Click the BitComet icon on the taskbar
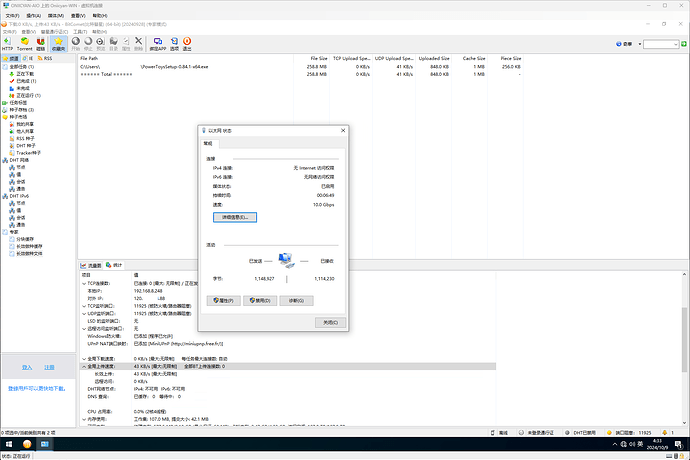This screenshot has height=460, width=690. pyautogui.click(x=27, y=444)
